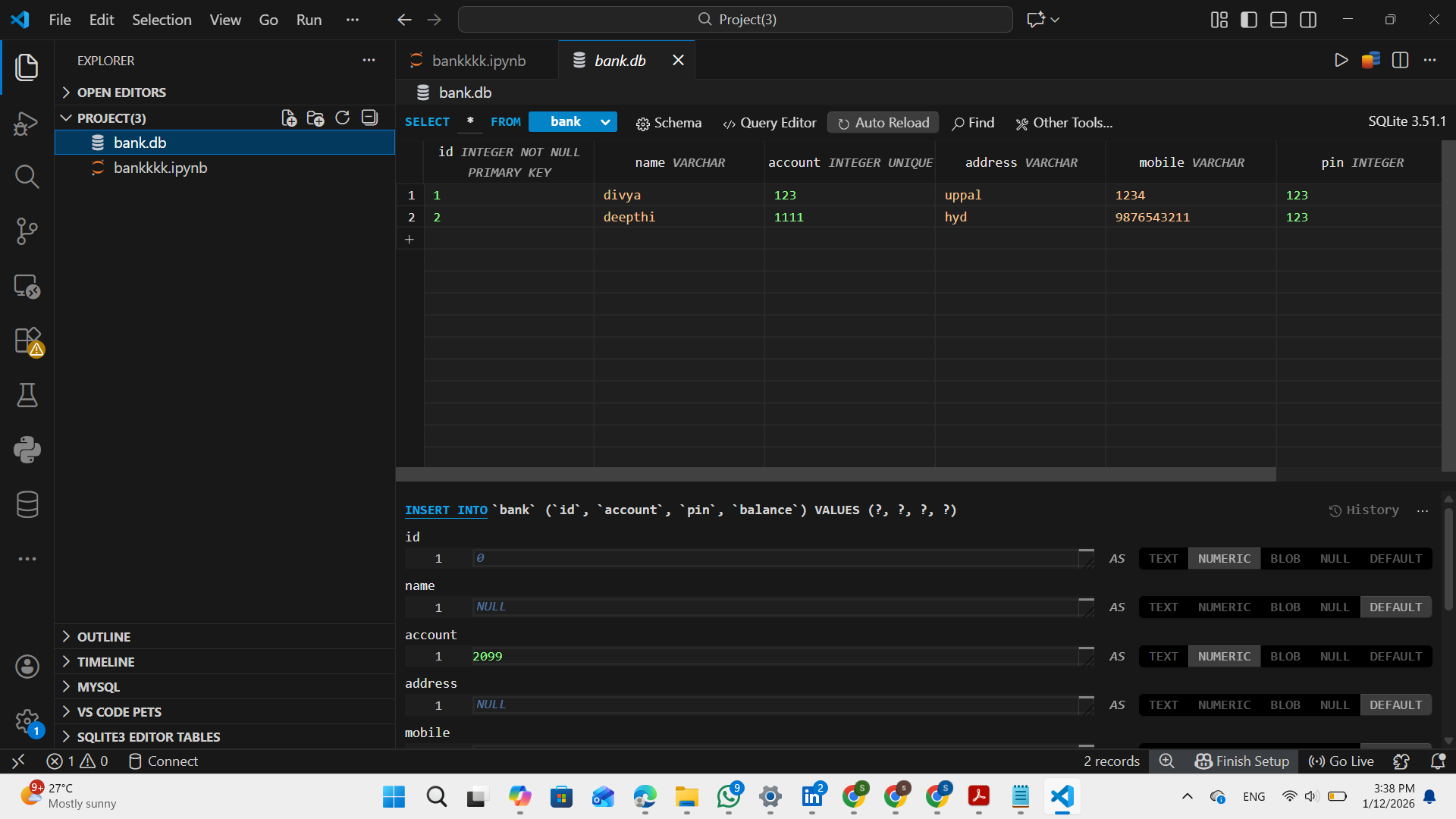Open the Query Editor
Screen dimensions: 1456x819
(769, 122)
